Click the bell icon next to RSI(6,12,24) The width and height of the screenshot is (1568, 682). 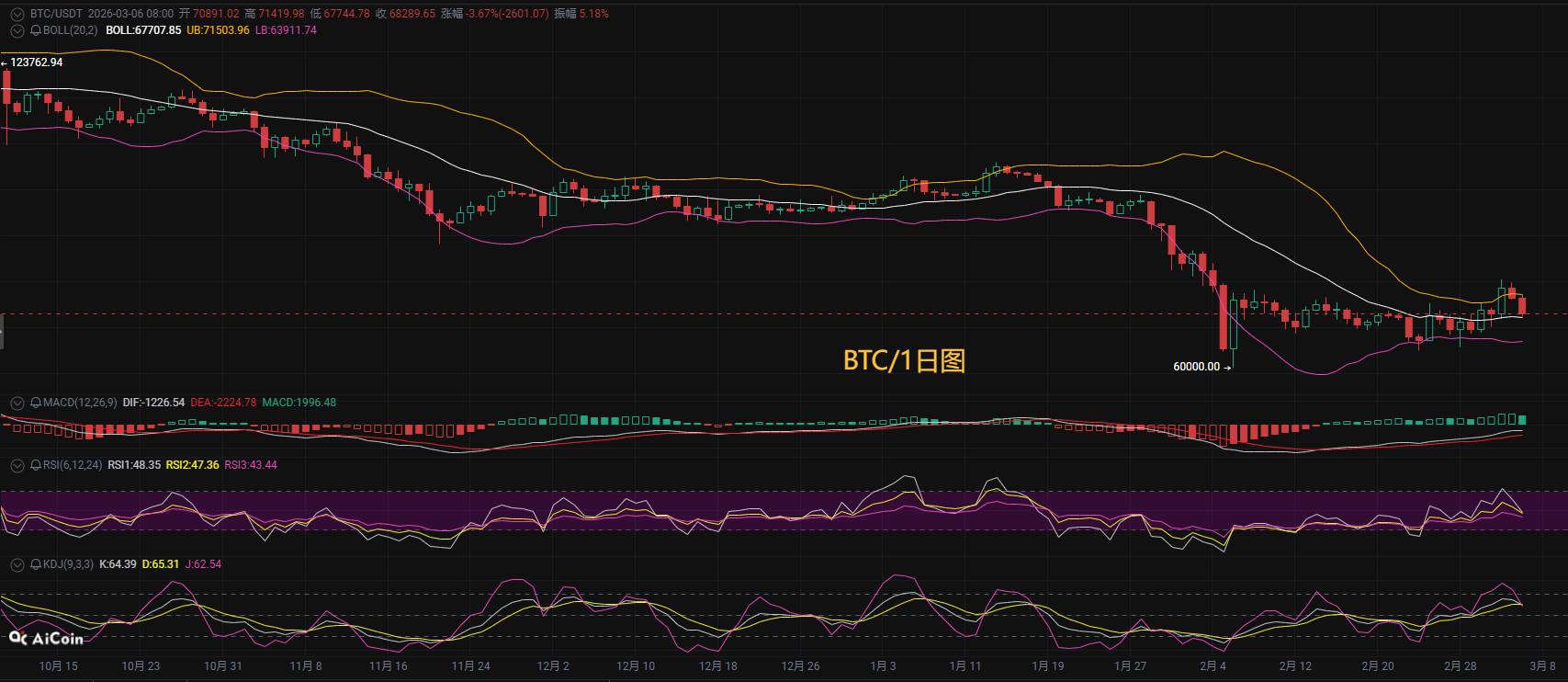(36, 465)
